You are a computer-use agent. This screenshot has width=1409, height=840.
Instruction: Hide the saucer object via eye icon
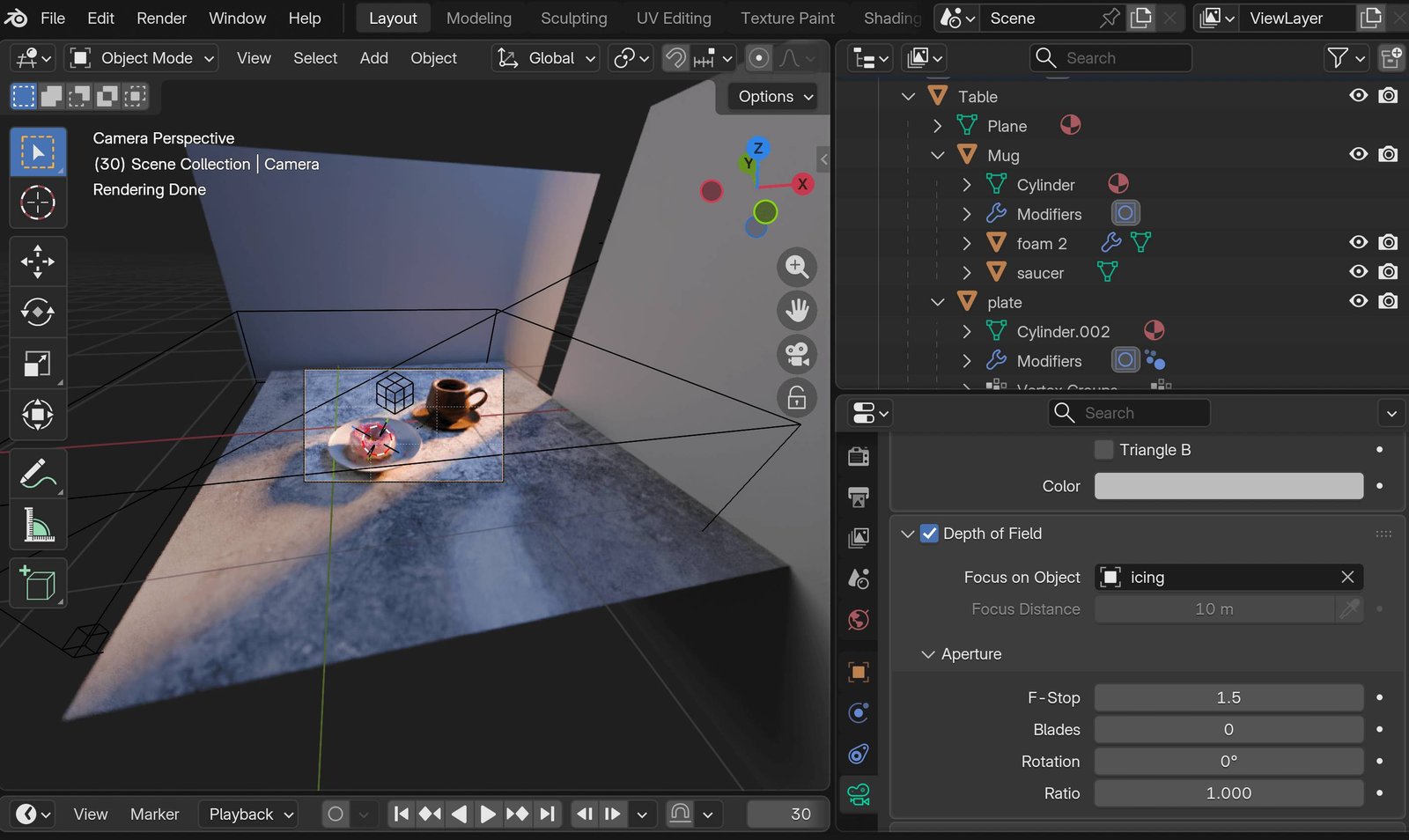[x=1359, y=272]
